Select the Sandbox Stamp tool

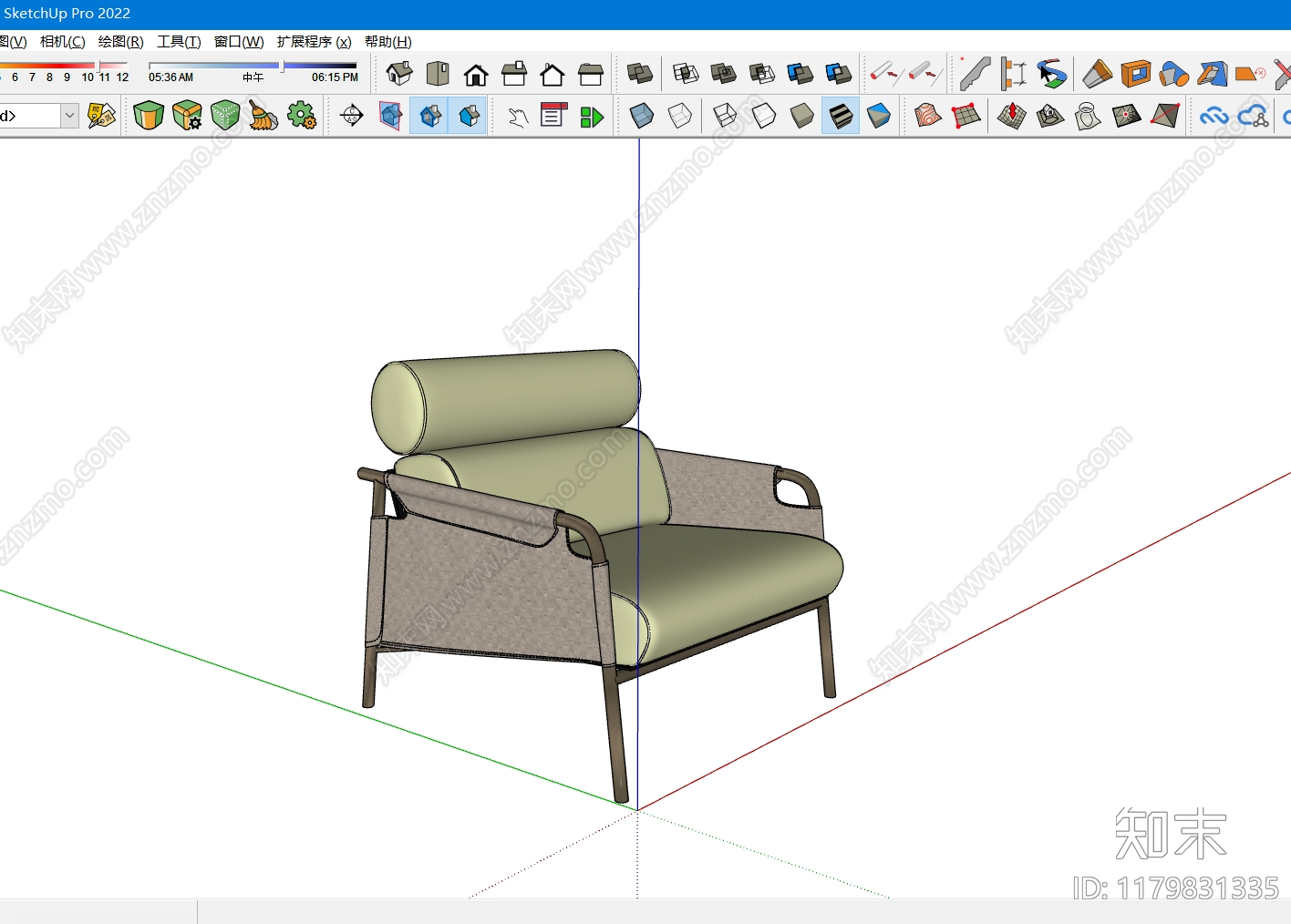click(x=1050, y=116)
